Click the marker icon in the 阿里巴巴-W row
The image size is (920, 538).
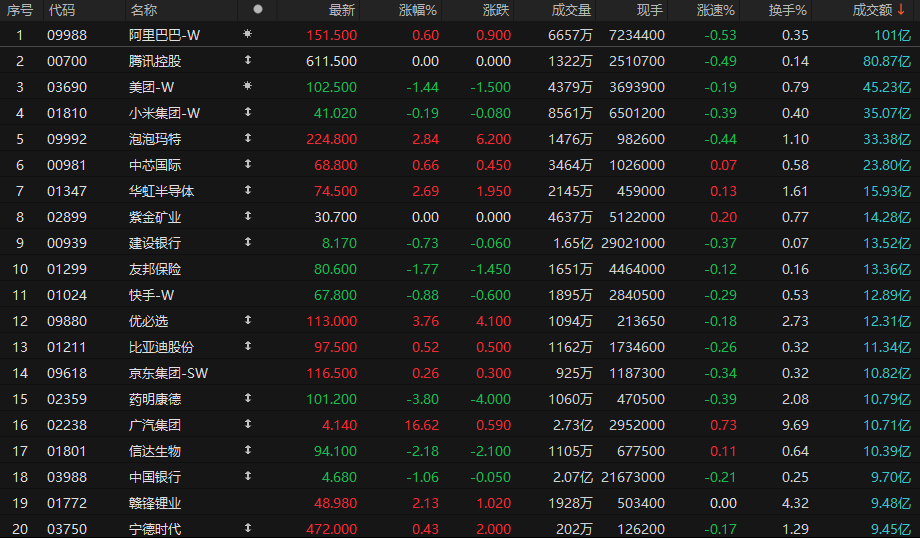(248, 34)
